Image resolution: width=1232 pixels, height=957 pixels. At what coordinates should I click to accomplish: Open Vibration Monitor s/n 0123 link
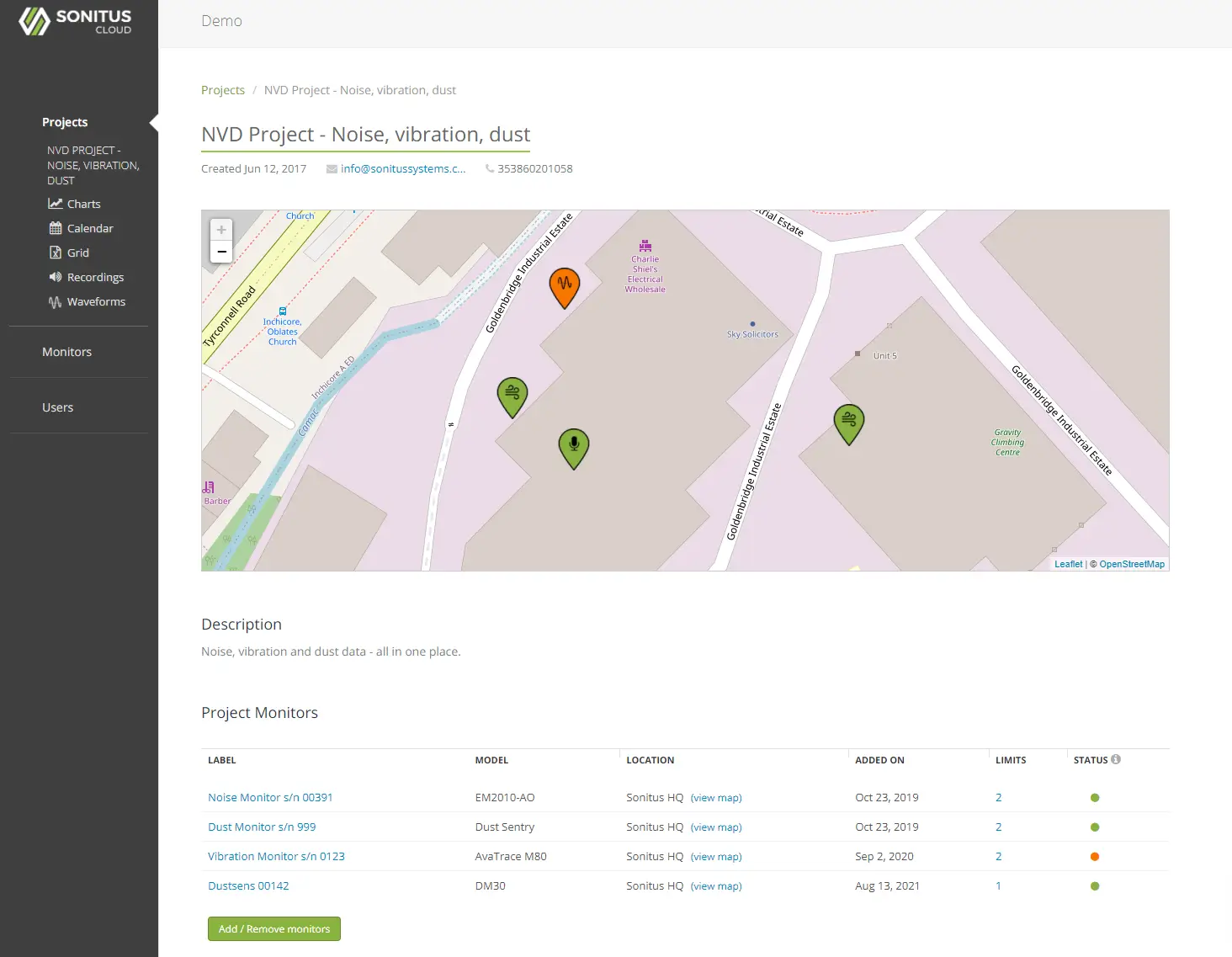click(276, 856)
